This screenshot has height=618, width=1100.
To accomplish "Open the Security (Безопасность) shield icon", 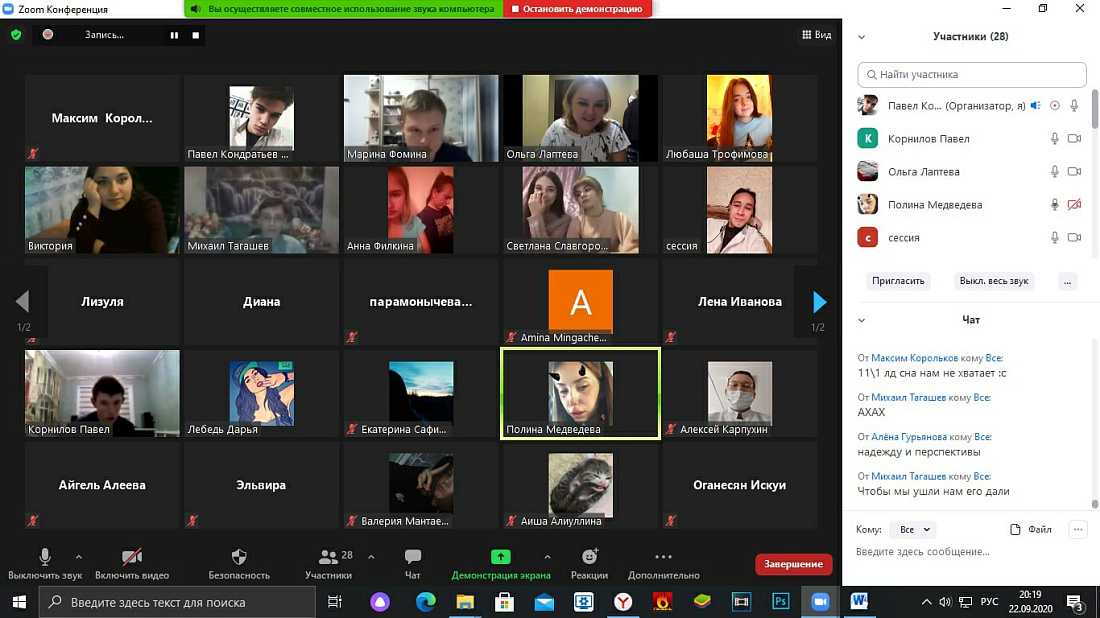I will (x=239, y=557).
